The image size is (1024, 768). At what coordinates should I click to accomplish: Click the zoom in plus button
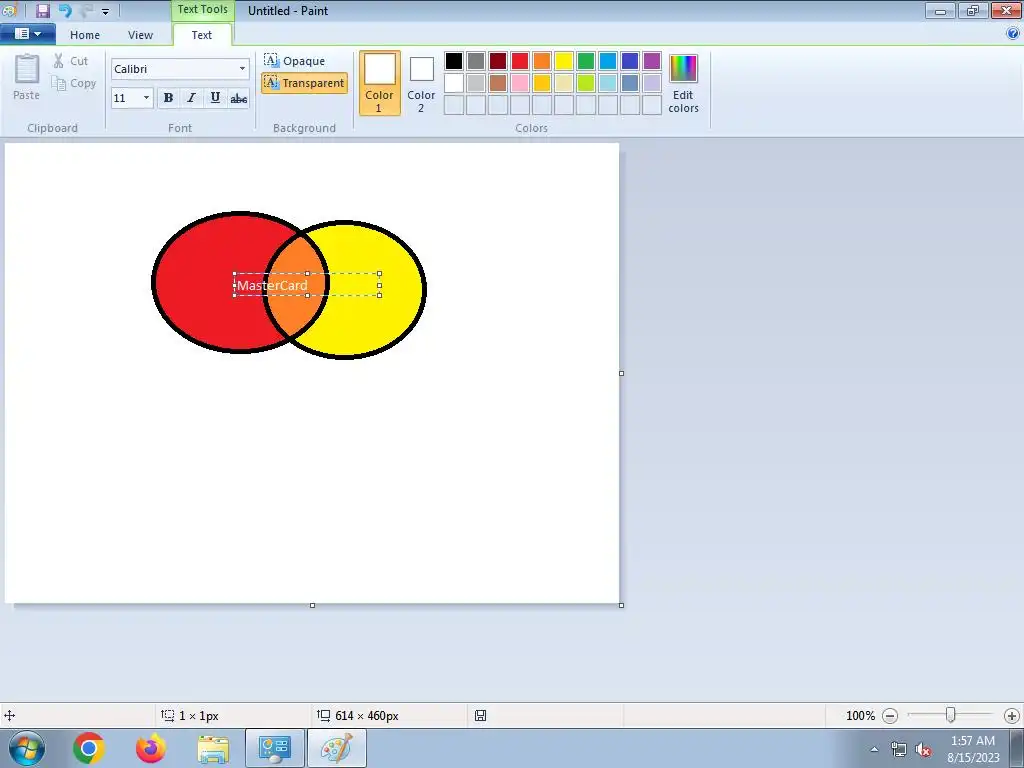pos(1012,716)
